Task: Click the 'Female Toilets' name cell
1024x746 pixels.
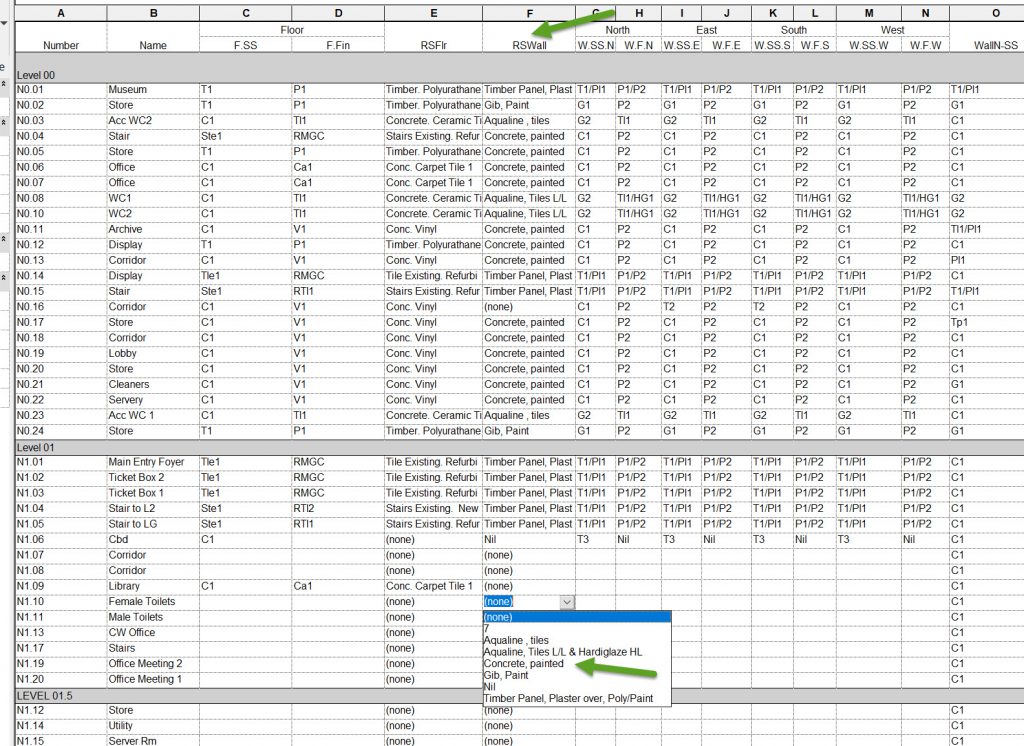Action: coord(153,602)
